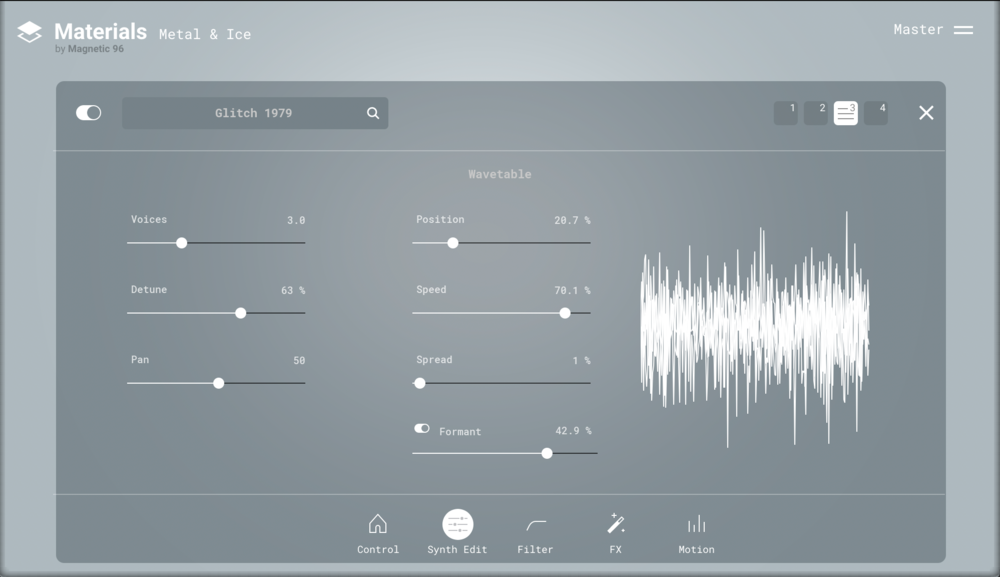Switch to layer slot 4

pyautogui.click(x=876, y=113)
